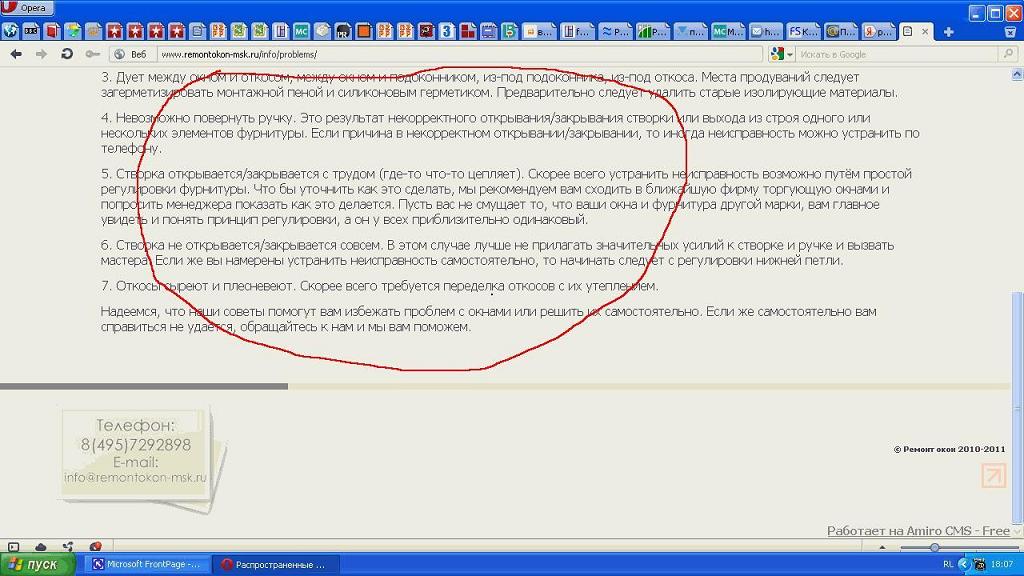Expand hidden system tray icons arrow
Image resolution: width=1024 pixels, height=576 pixels.
963,564
